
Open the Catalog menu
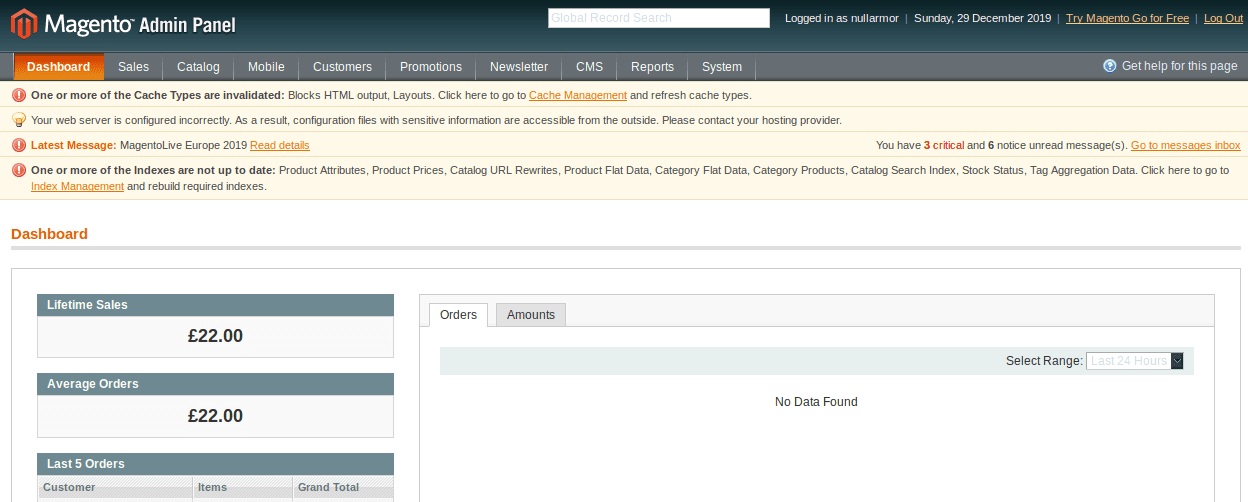[x=198, y=67]
